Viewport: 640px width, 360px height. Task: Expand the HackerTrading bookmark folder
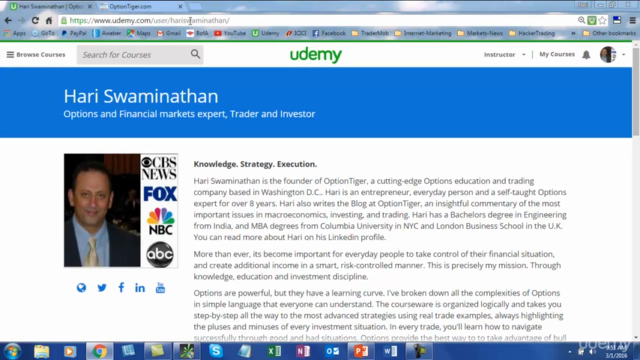[532, 33]
